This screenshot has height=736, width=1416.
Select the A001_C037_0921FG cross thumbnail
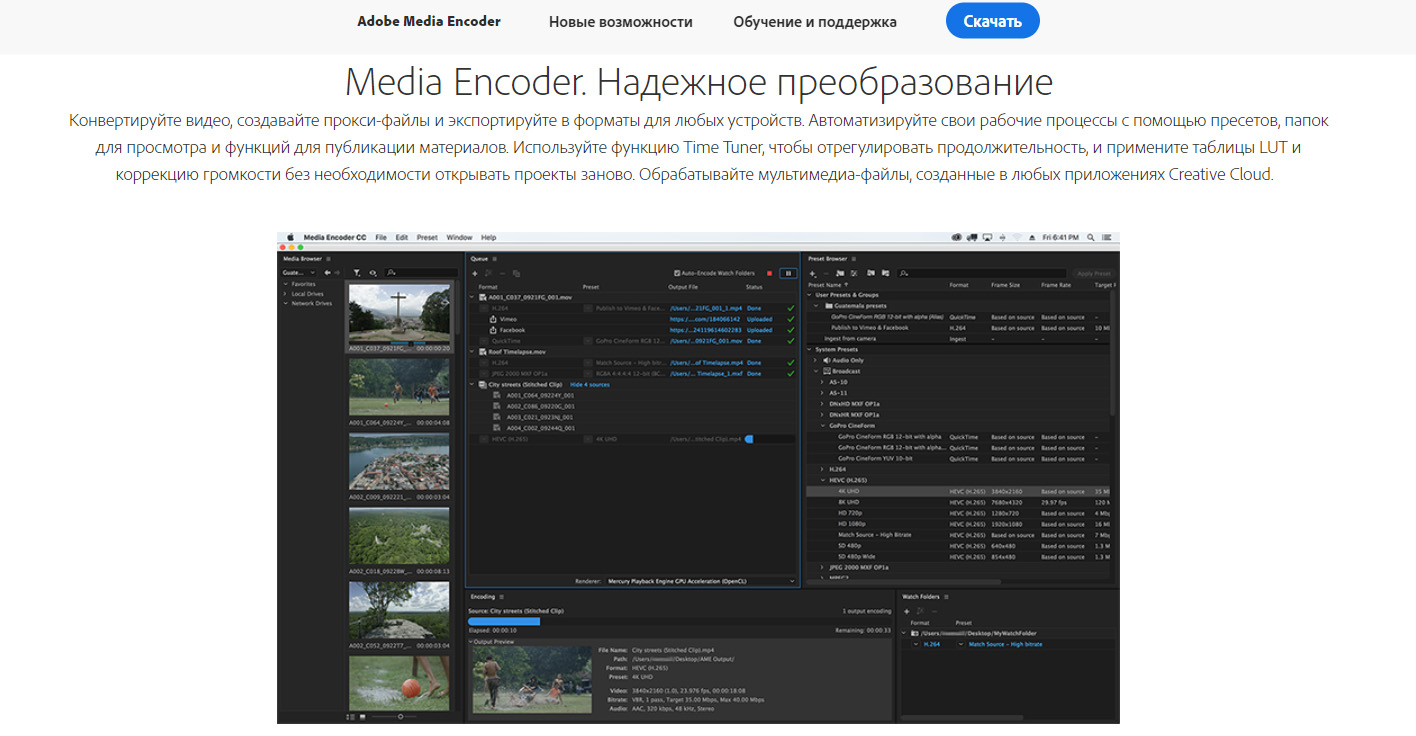pyautogui.click(x=399, y=314)
